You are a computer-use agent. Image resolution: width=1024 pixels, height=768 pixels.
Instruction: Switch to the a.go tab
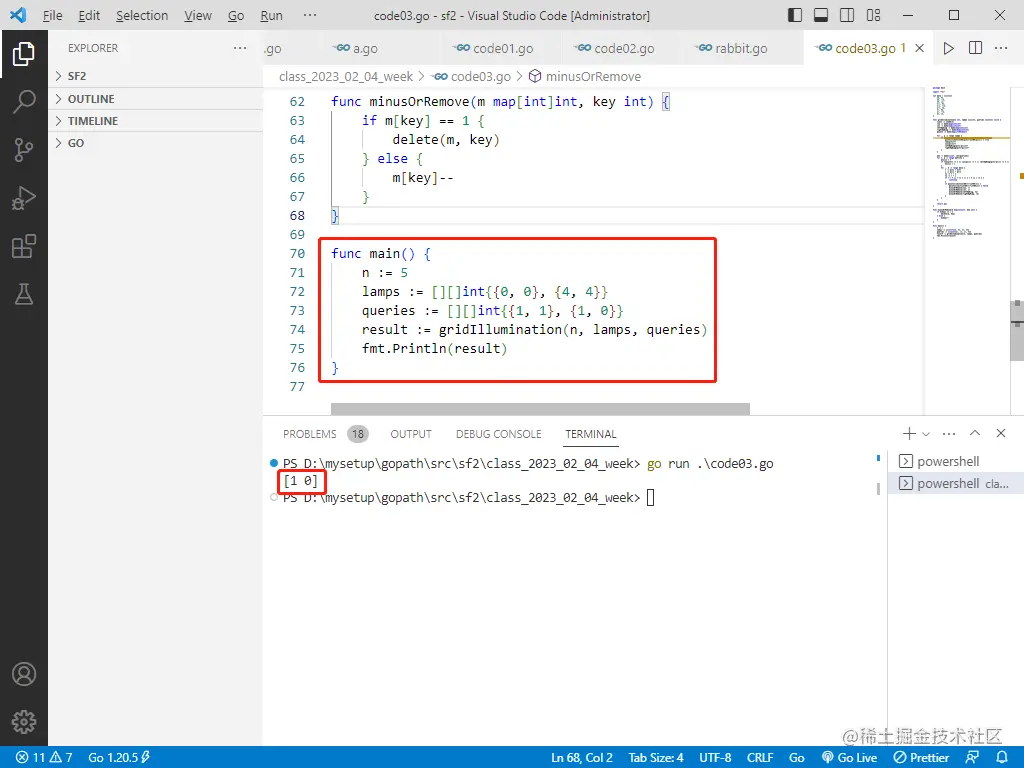(357, 48)
